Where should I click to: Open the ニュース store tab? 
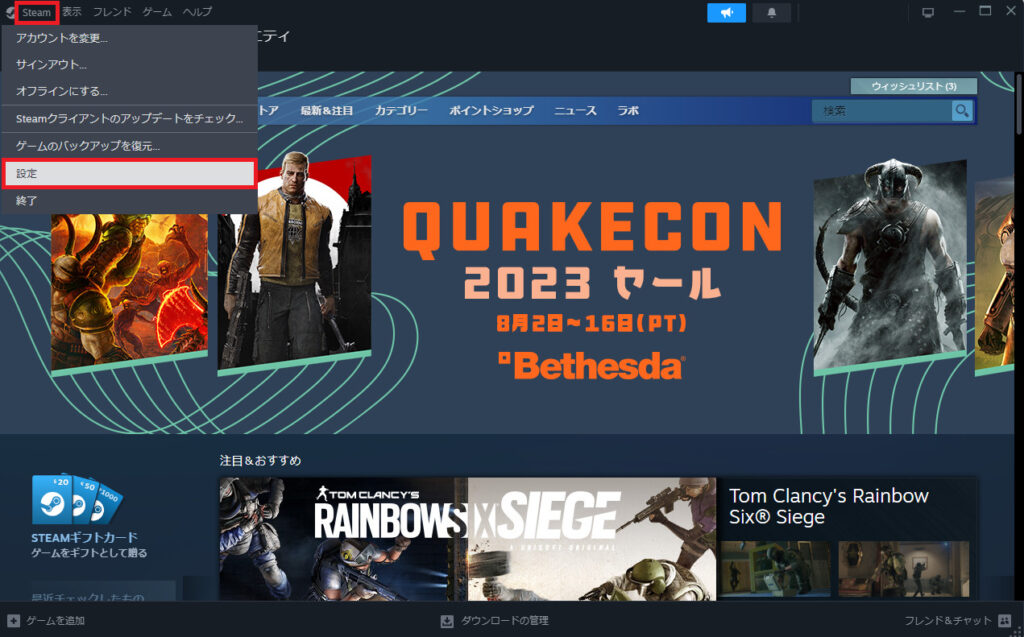[x=575, y=110]
